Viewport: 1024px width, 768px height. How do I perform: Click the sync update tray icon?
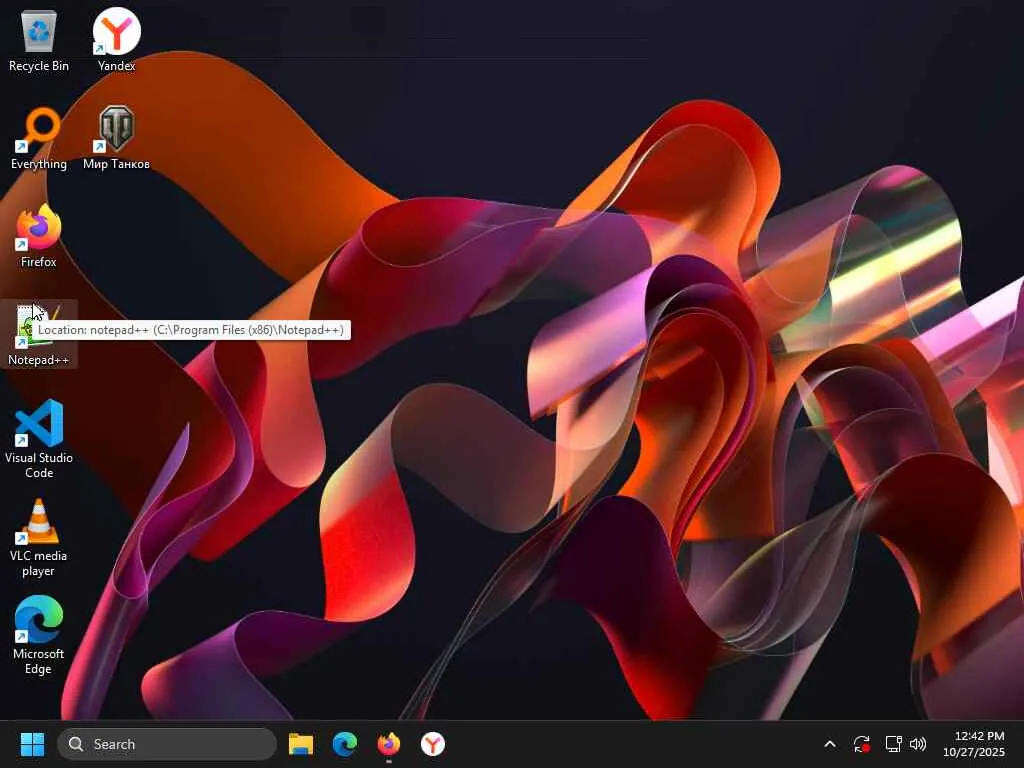click(x=861, y=744)
